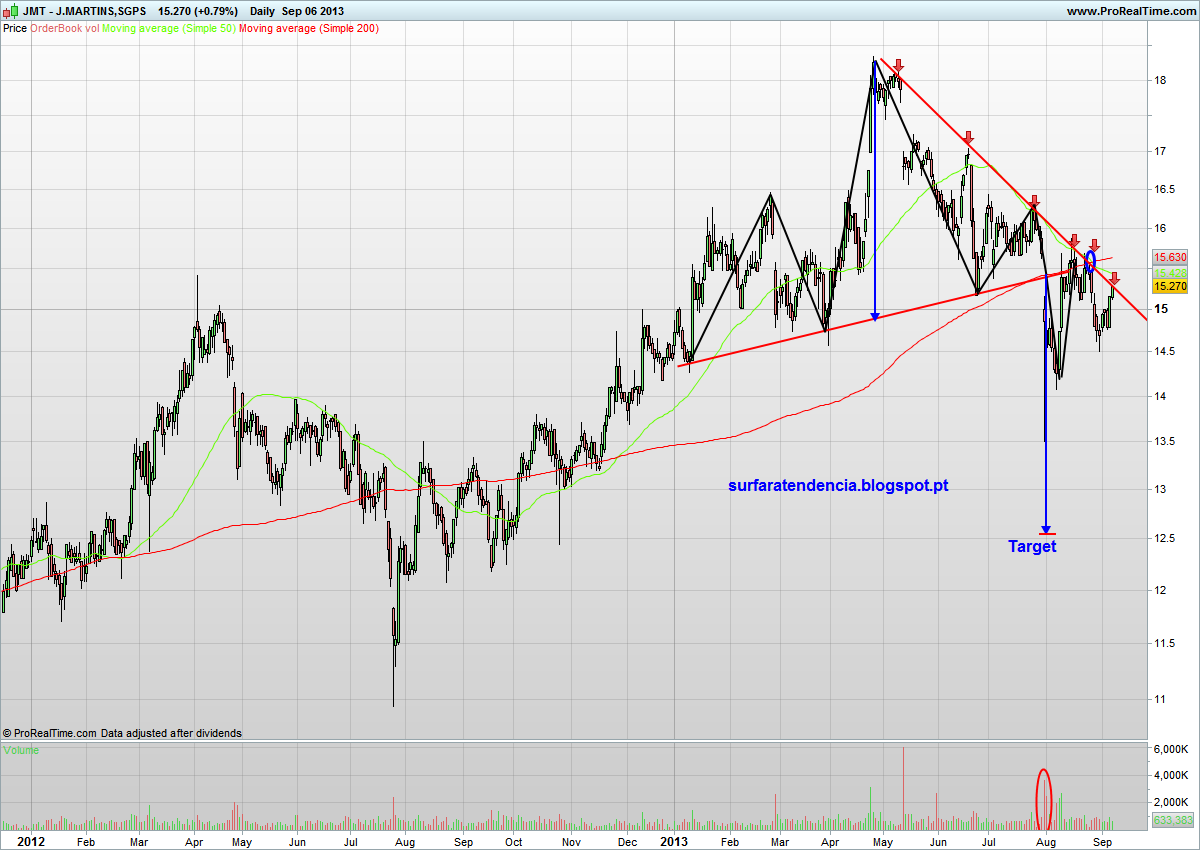Click the JMT candlestick icon at top-left
Image resolution: width=1200 pixels, height=850 pixels.
pos(10,11)
